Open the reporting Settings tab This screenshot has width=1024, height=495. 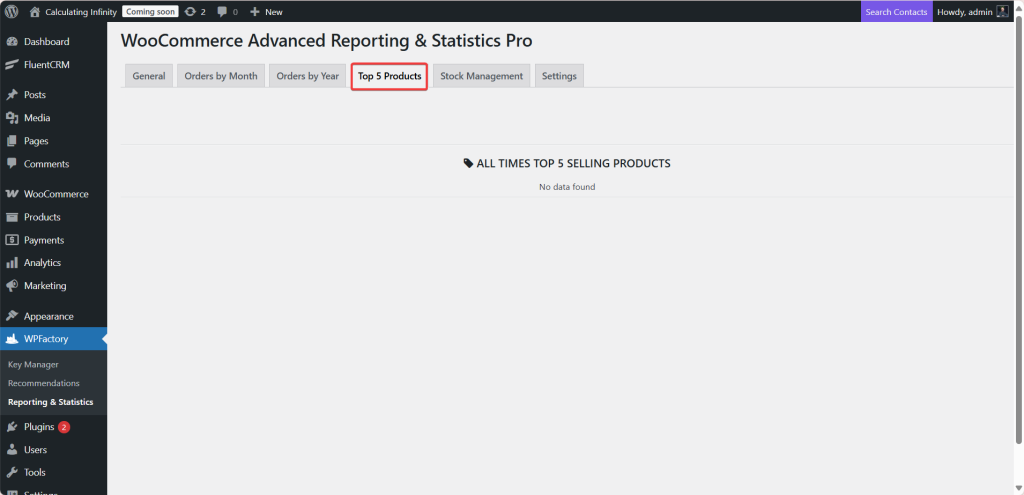pyautogui.click(x=559, y=76)
